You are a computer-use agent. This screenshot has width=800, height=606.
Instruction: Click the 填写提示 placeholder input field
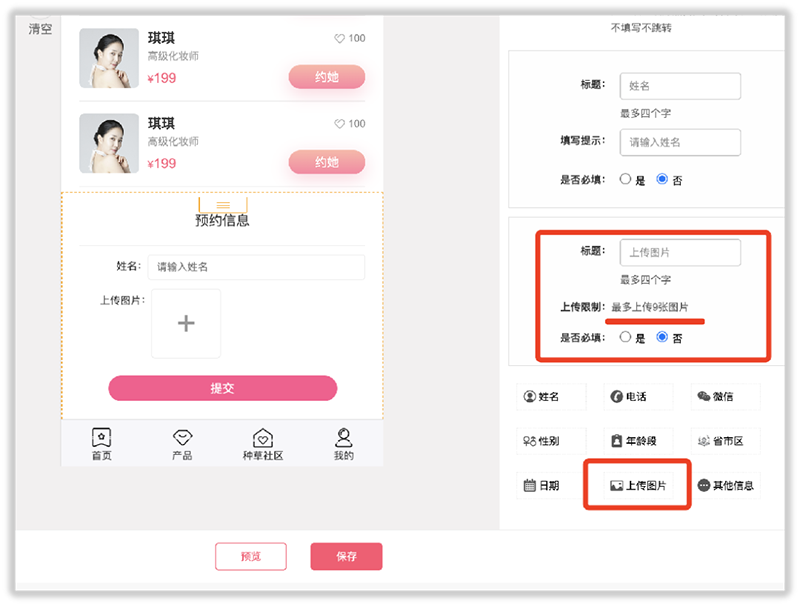coord(680,142)
